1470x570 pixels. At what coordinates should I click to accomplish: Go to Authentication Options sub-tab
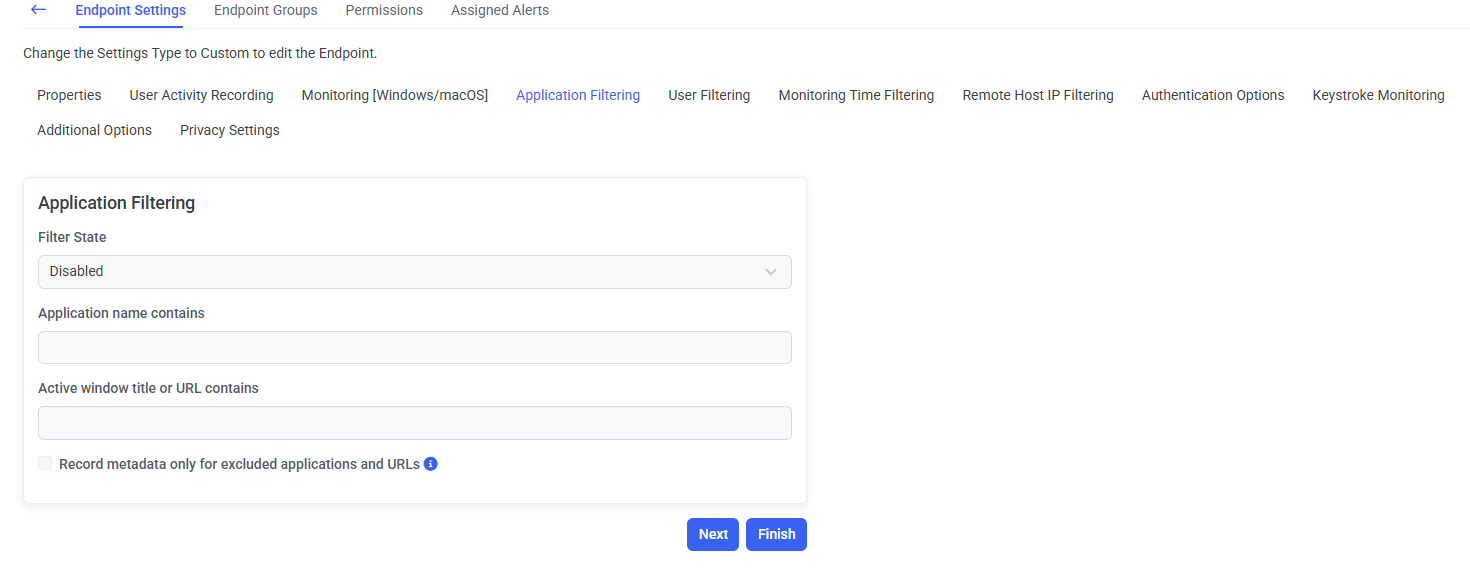pyautogui.click(x=1213, y=95)
